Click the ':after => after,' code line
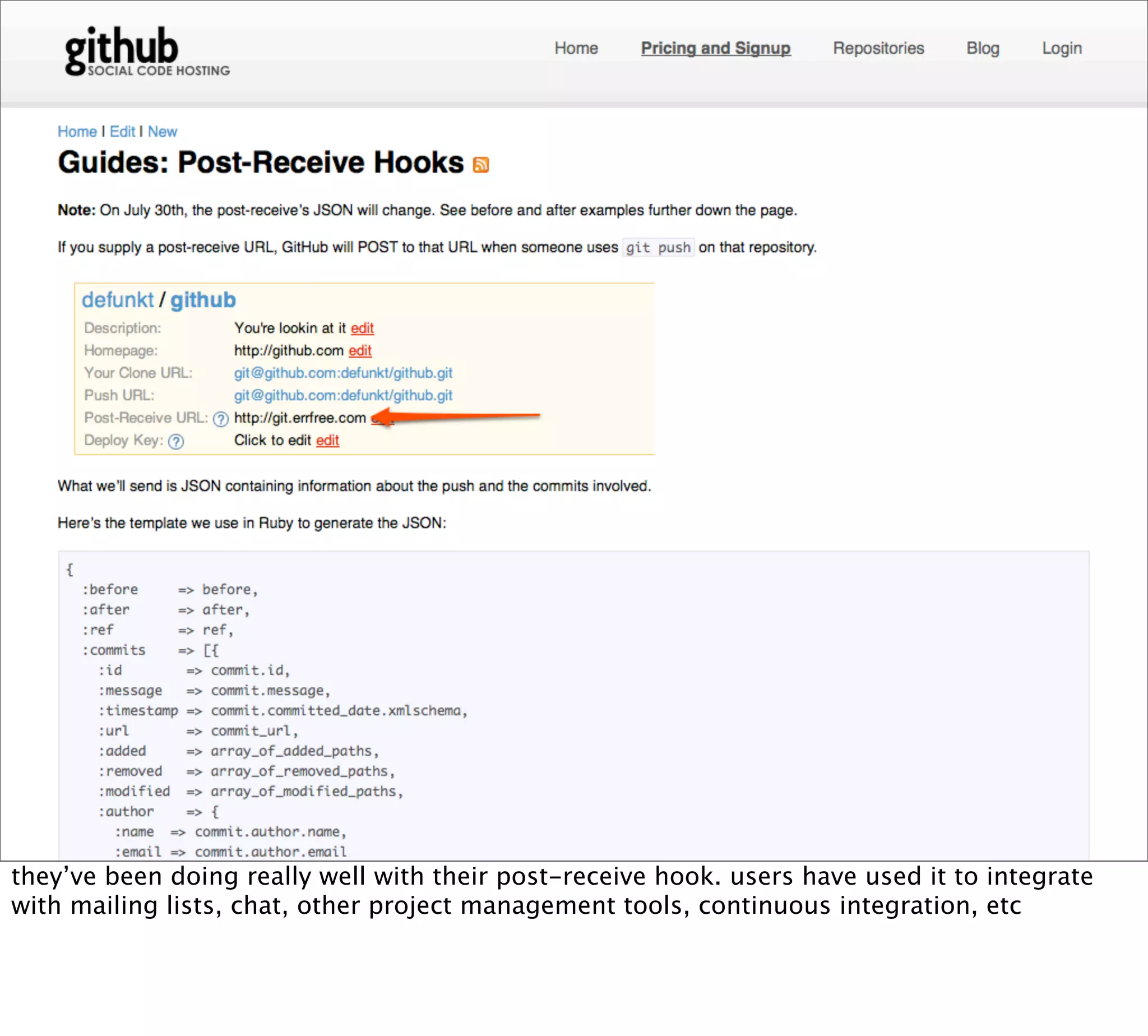 pyautogui.click(x=166, y=609)
